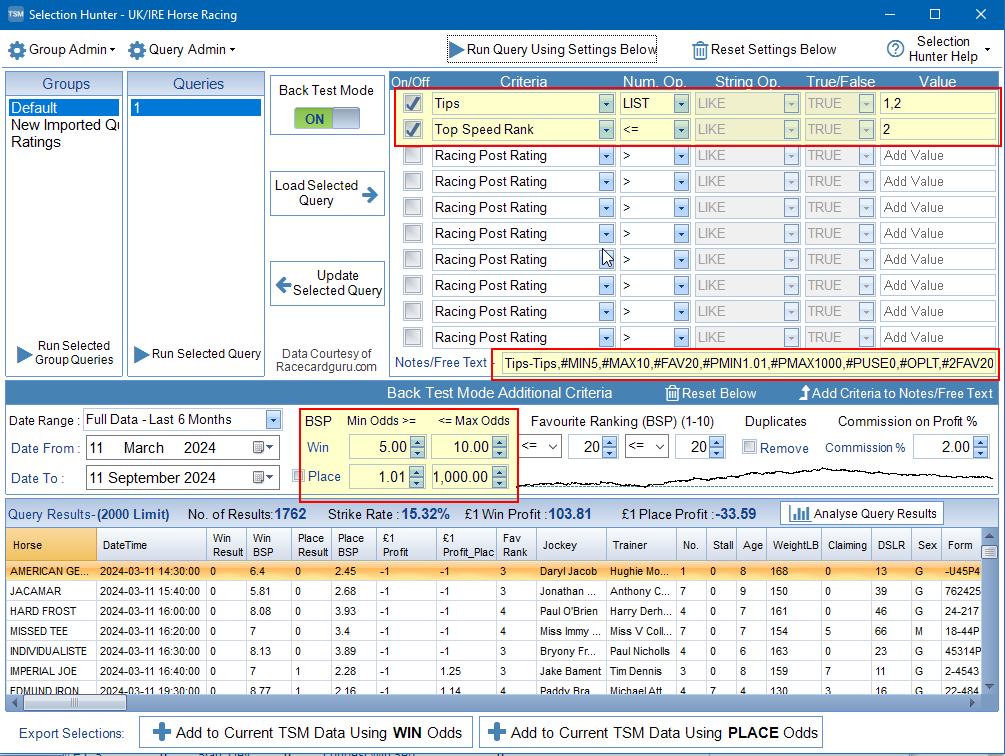Click the Tips value field
Image resolution: width=1005 pixels, height=756 pixels.
(x=938, y=103)
